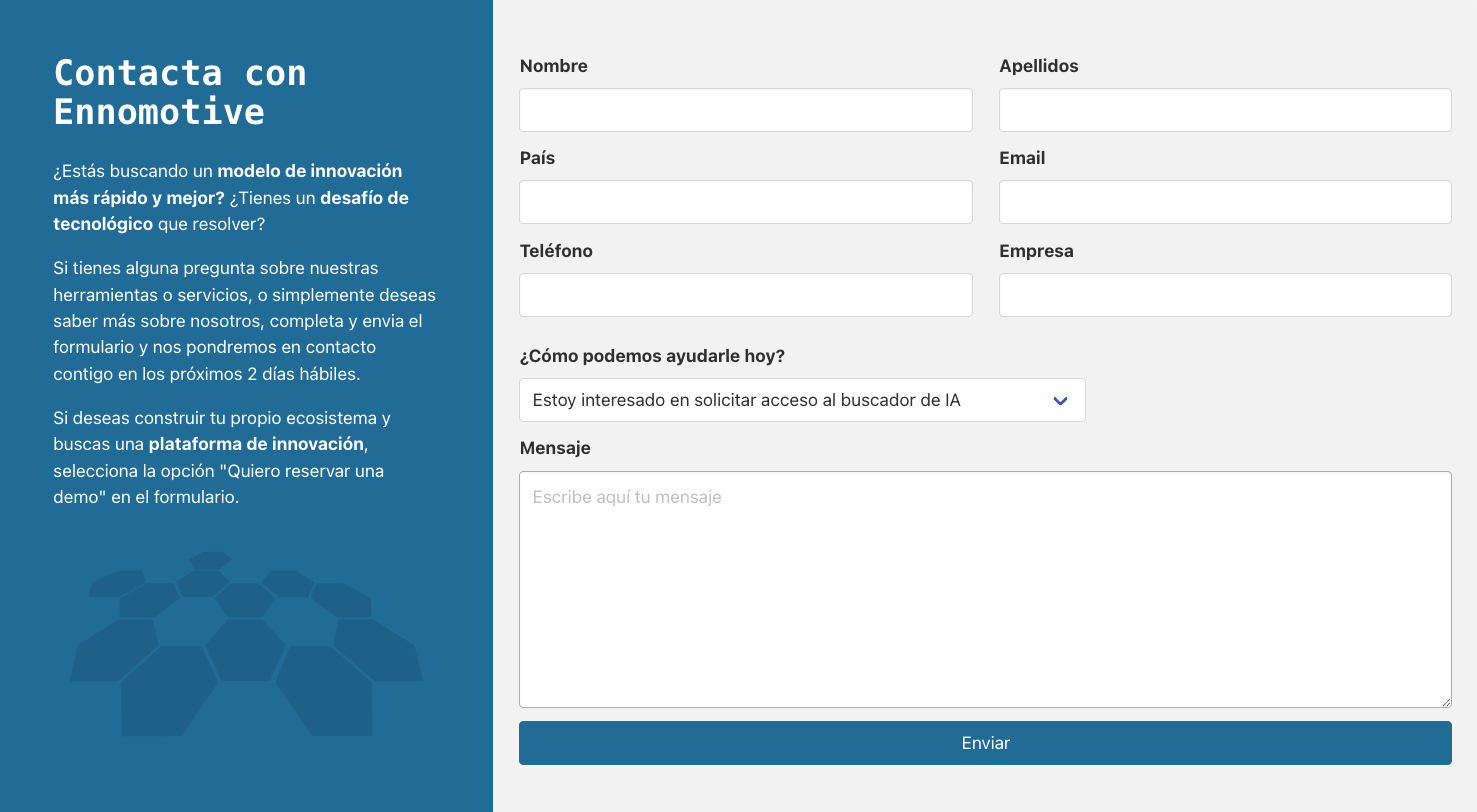Click the bold 'modelo de innovación' text
This screenshot has width=1477, height=812.
pos(310,171)
